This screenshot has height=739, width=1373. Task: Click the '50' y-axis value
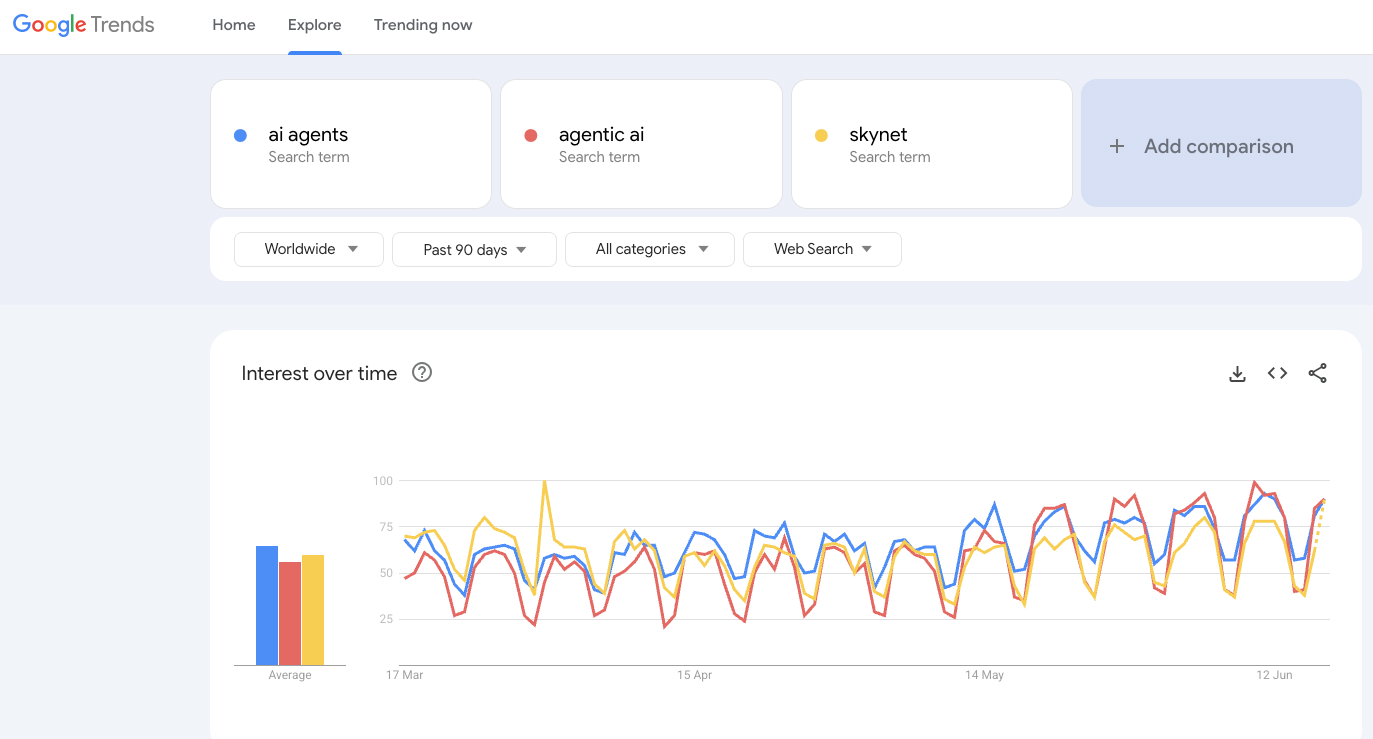pos(386,573)
